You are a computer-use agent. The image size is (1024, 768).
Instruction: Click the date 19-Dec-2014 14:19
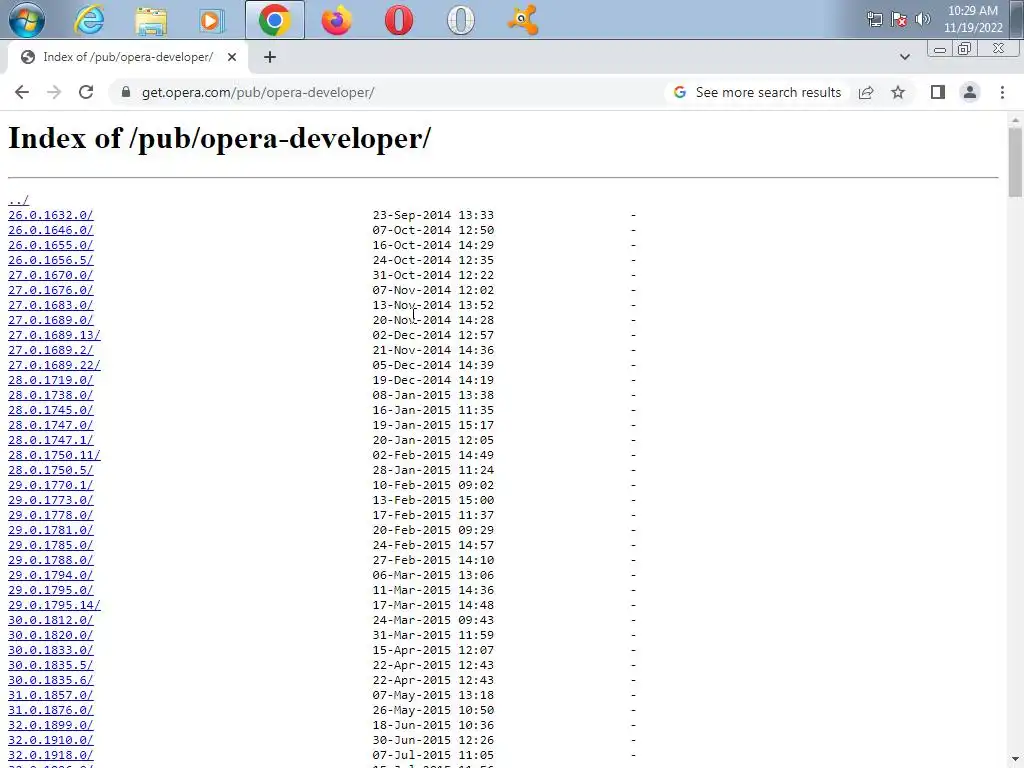(433, 380)
